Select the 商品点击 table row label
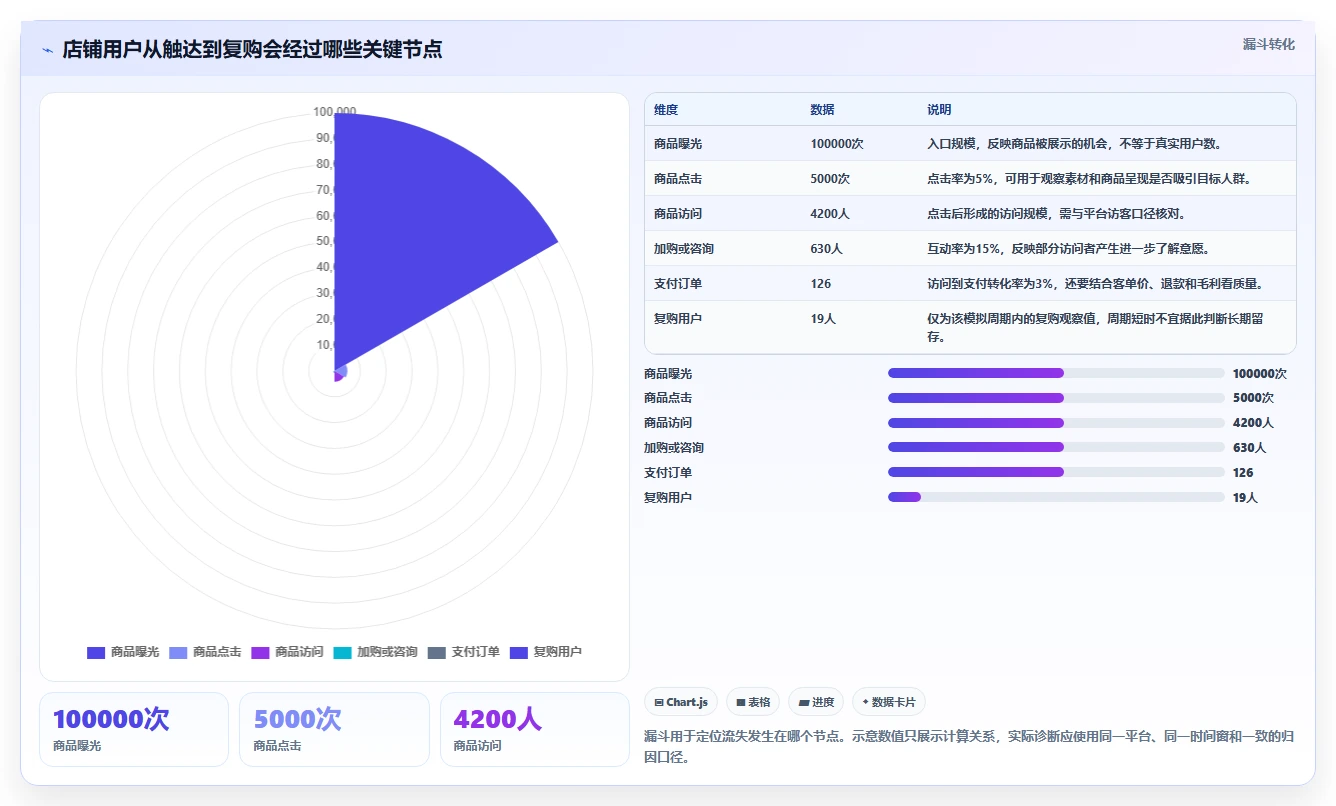The width and height of the screenshot is (1336, 806). [x=678, y=179]
